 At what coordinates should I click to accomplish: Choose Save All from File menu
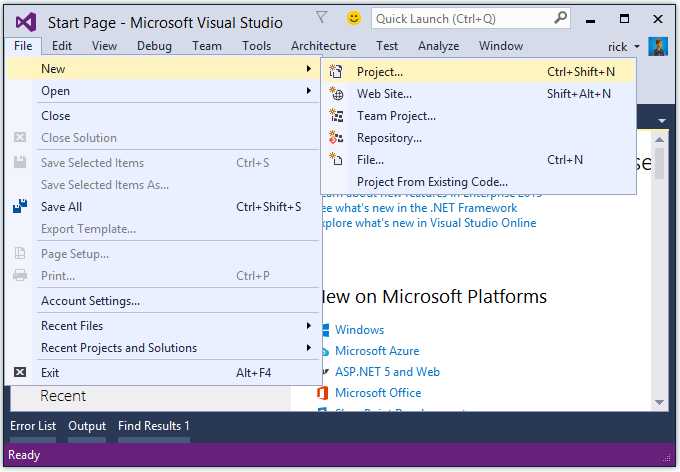(x=164, y=207)
